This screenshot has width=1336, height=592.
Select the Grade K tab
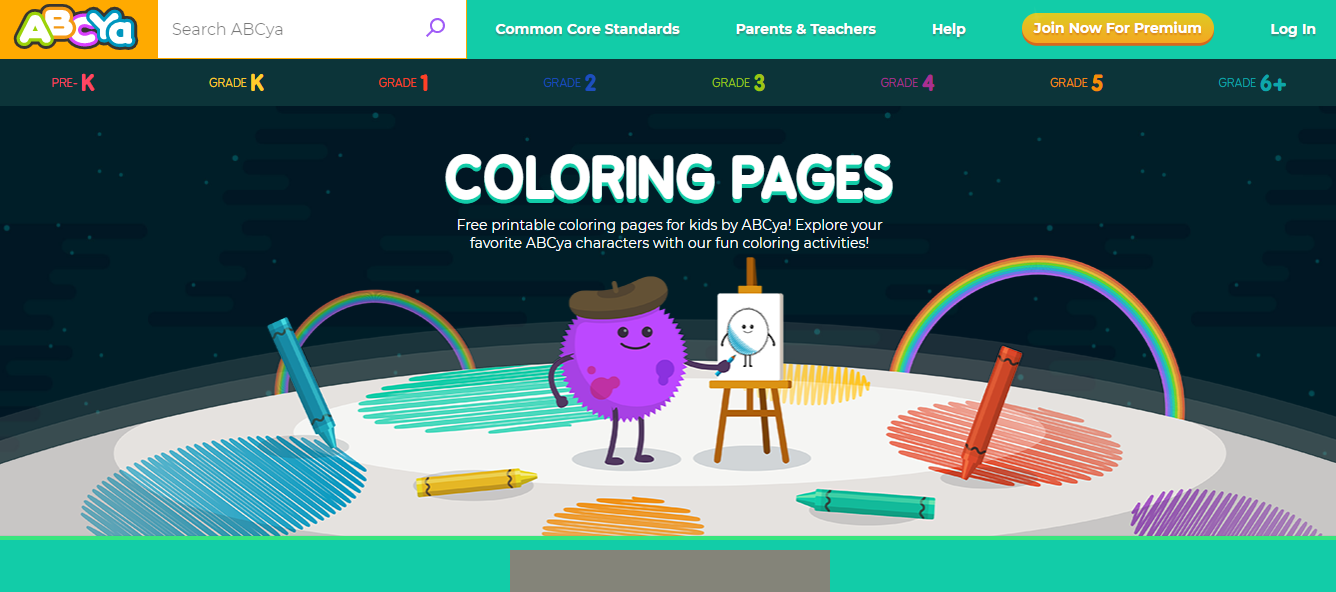tap(236, 83)
